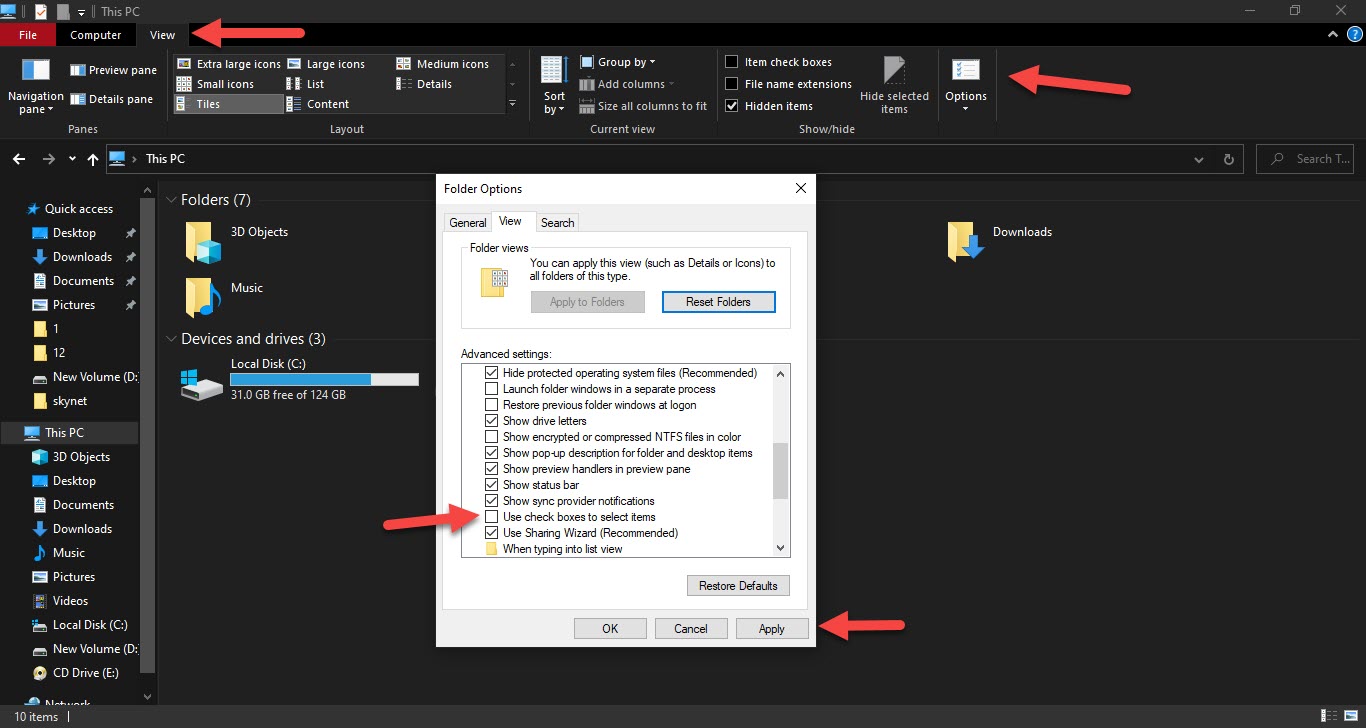Switch to the General tab

coord(467,223)
